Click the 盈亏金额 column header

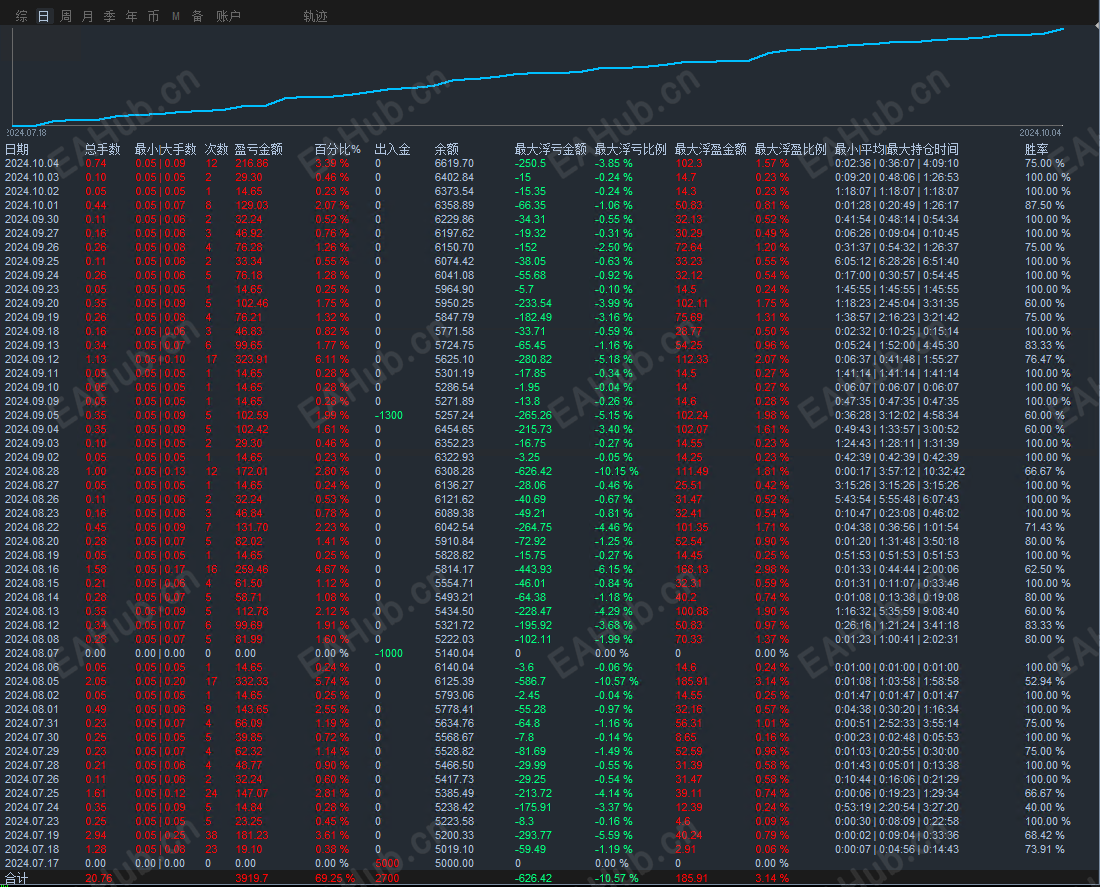(x=258, y=149)
